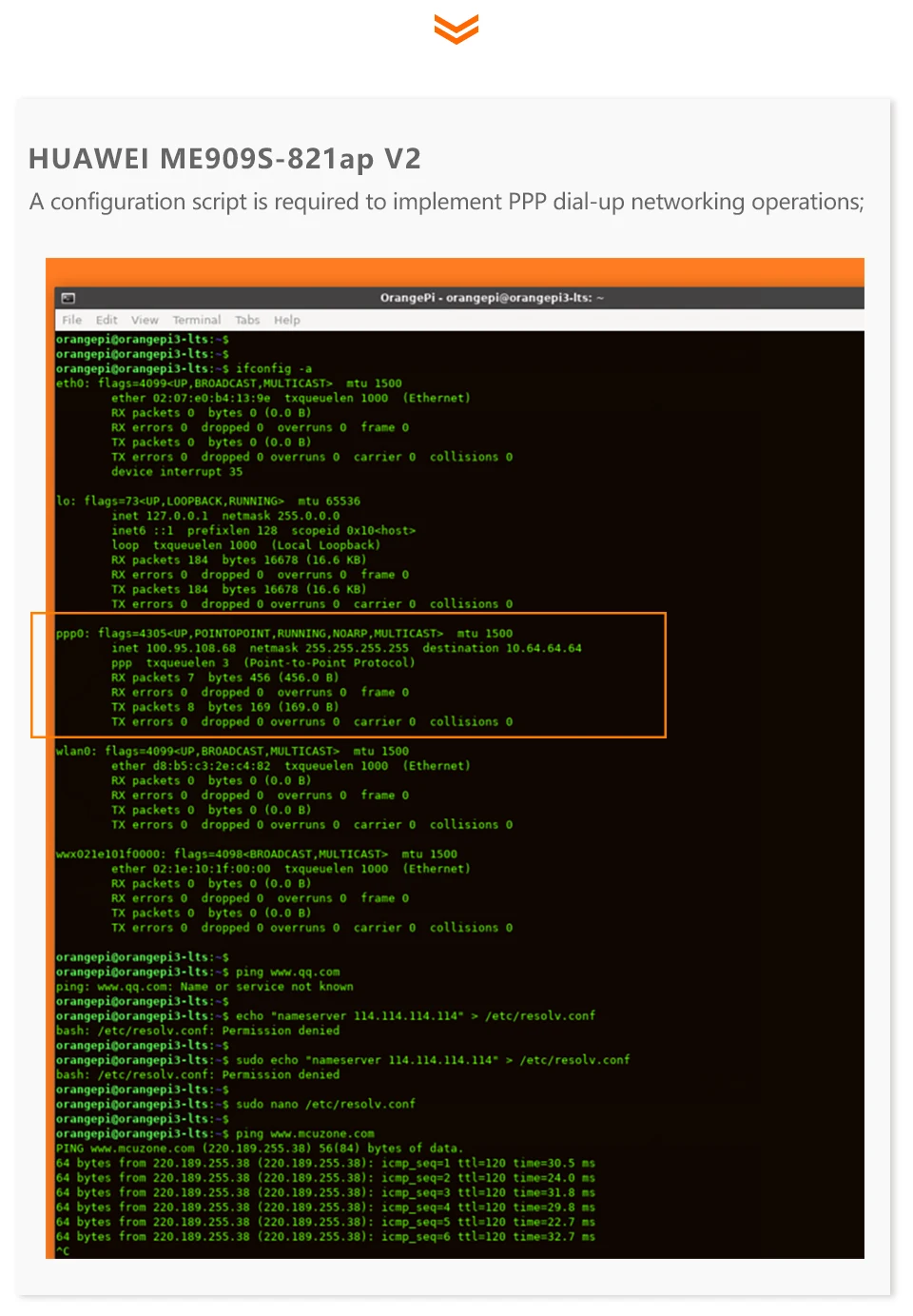This screenshot has width=913, height=1316.
Task: Open the View menu
Action: (x=145, y=321)
